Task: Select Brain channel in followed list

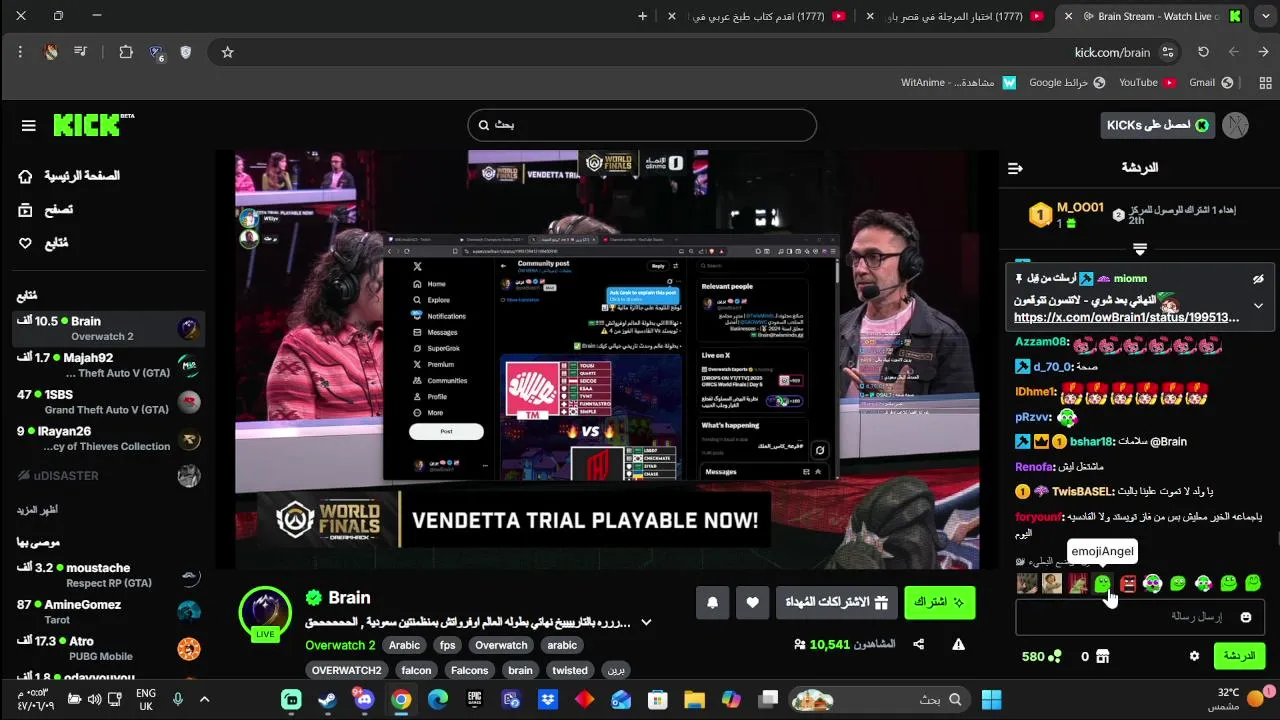Action: click(108, 328)
